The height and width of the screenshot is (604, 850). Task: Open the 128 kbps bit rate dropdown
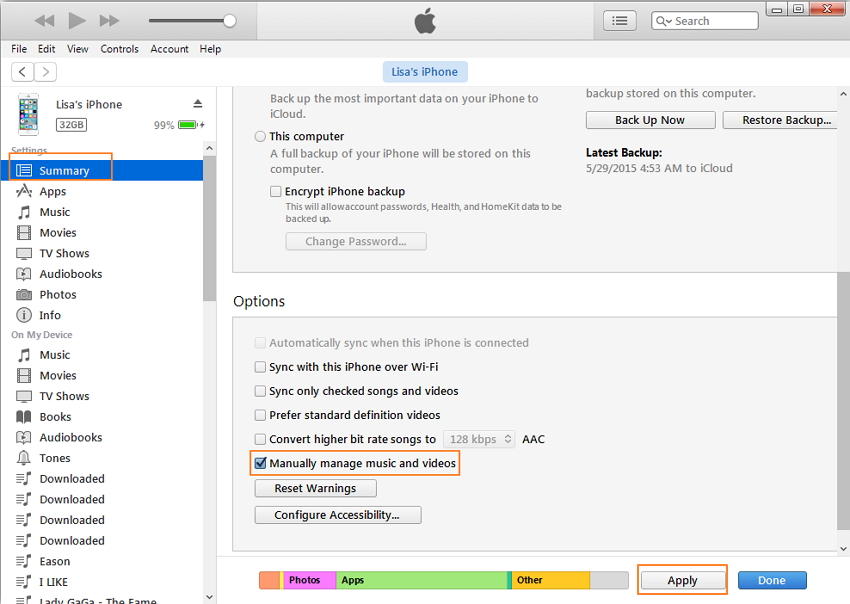(479, 439)
